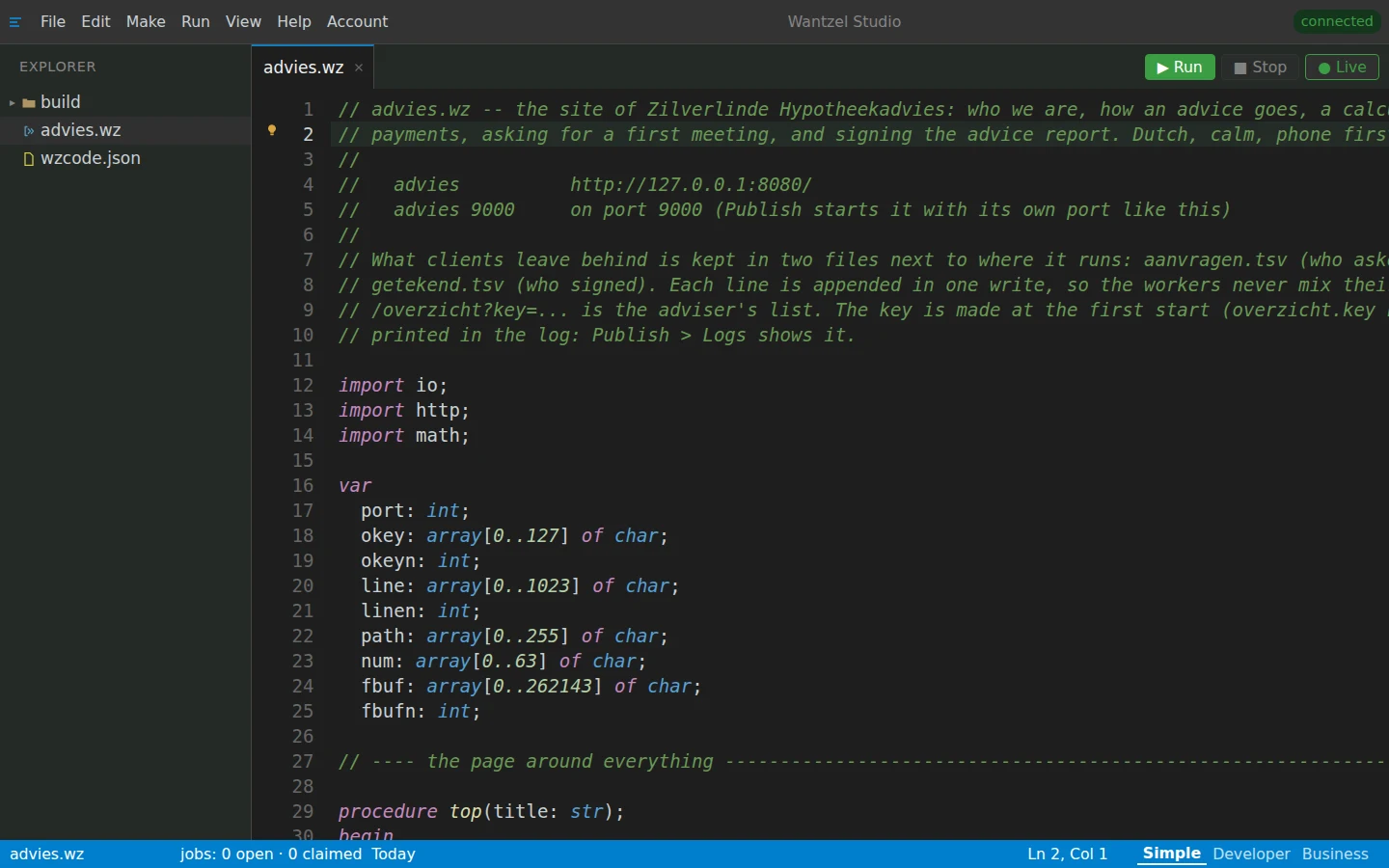Click the advies.wz file icon in the explorer
Image resolution: width=1389 pixels, height=868 pixels.
[29, 130]
